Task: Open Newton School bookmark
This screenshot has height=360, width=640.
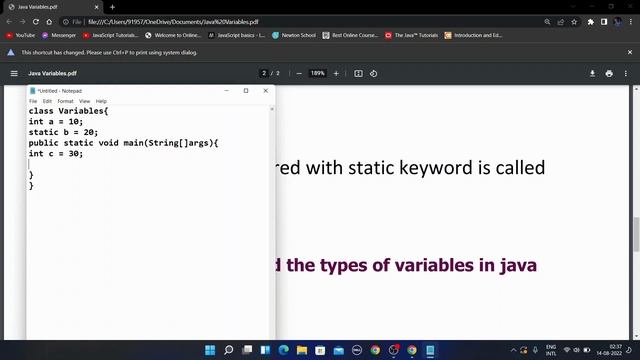Action: [294, 36]
